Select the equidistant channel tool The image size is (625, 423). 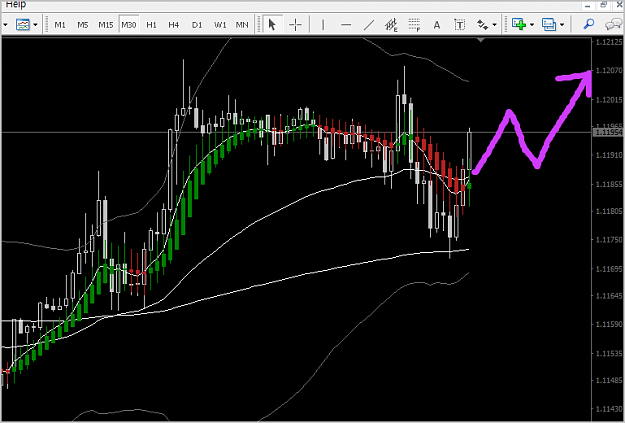point(391,25)
